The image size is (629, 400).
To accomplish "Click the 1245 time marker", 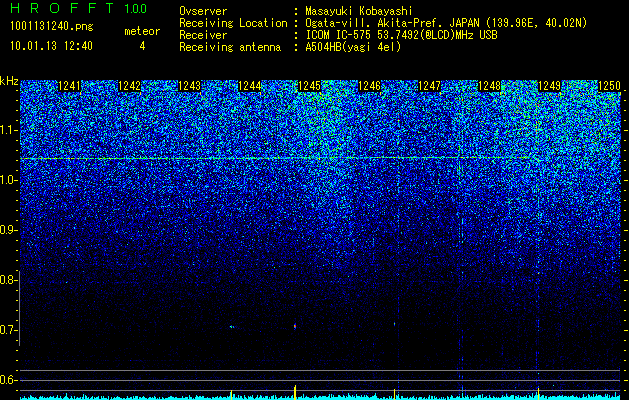I will click(x=309, y=86).
